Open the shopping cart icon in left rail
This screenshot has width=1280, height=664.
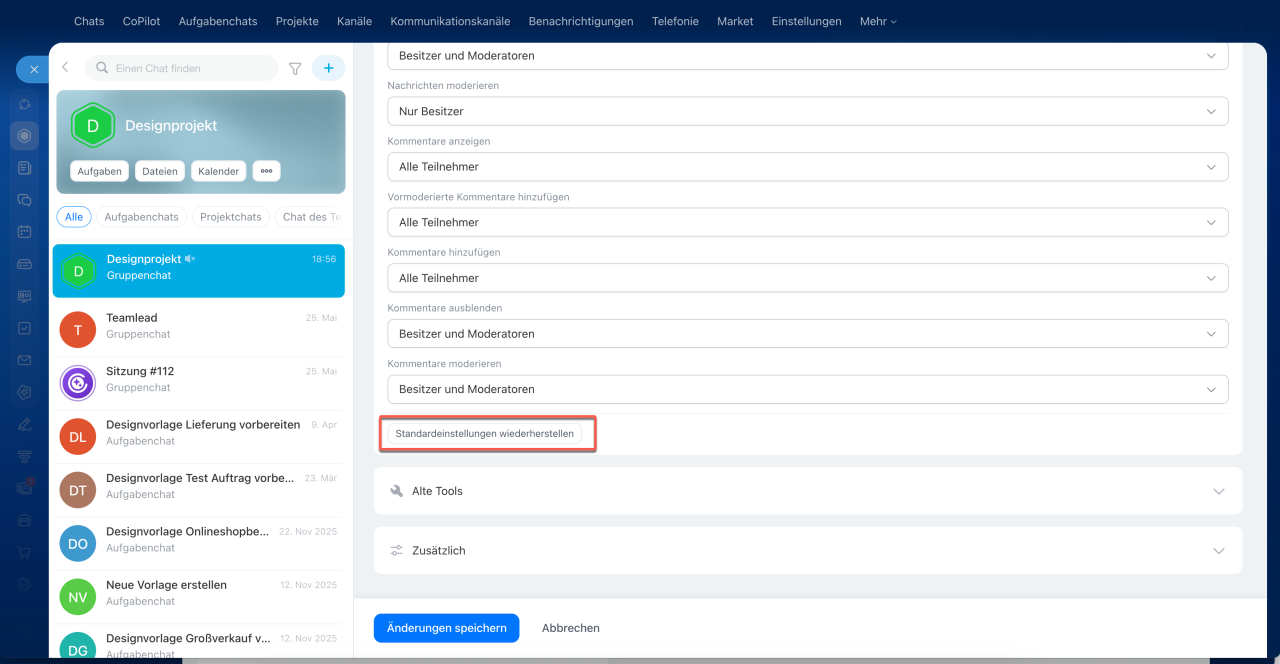pyautogui.click(x=24, y=552)
